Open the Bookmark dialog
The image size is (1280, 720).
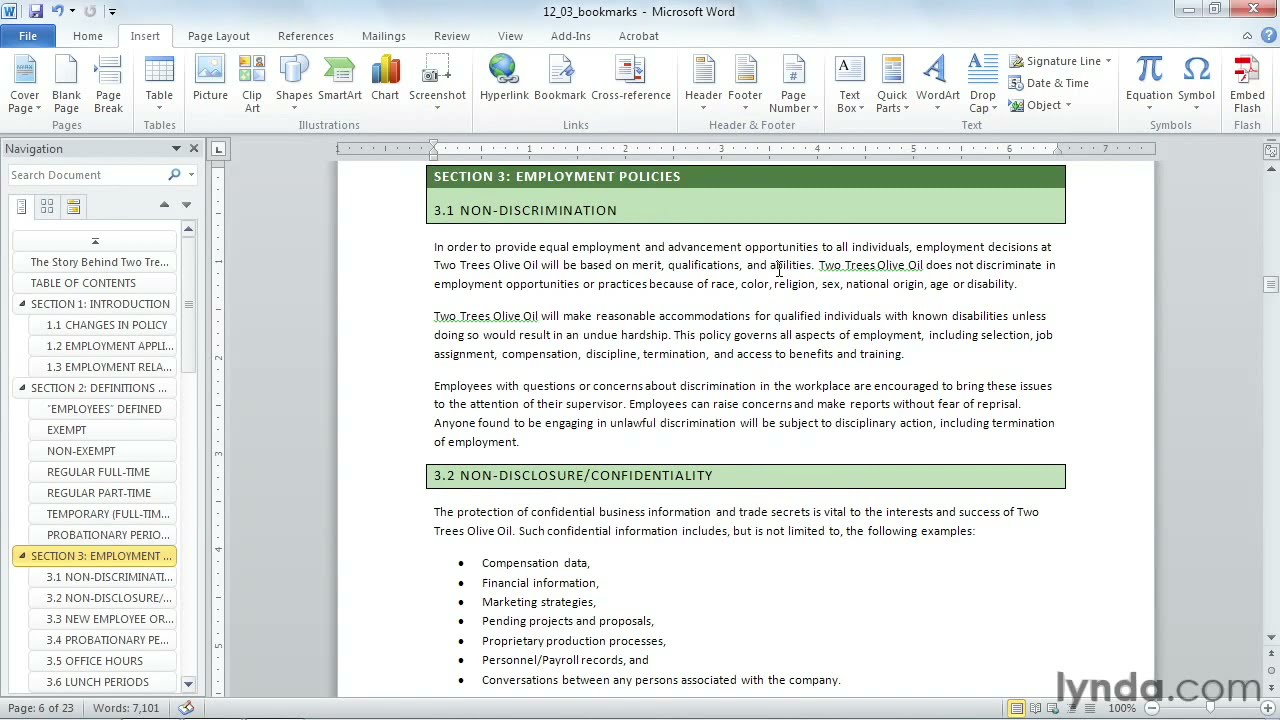tap(560, 80)
